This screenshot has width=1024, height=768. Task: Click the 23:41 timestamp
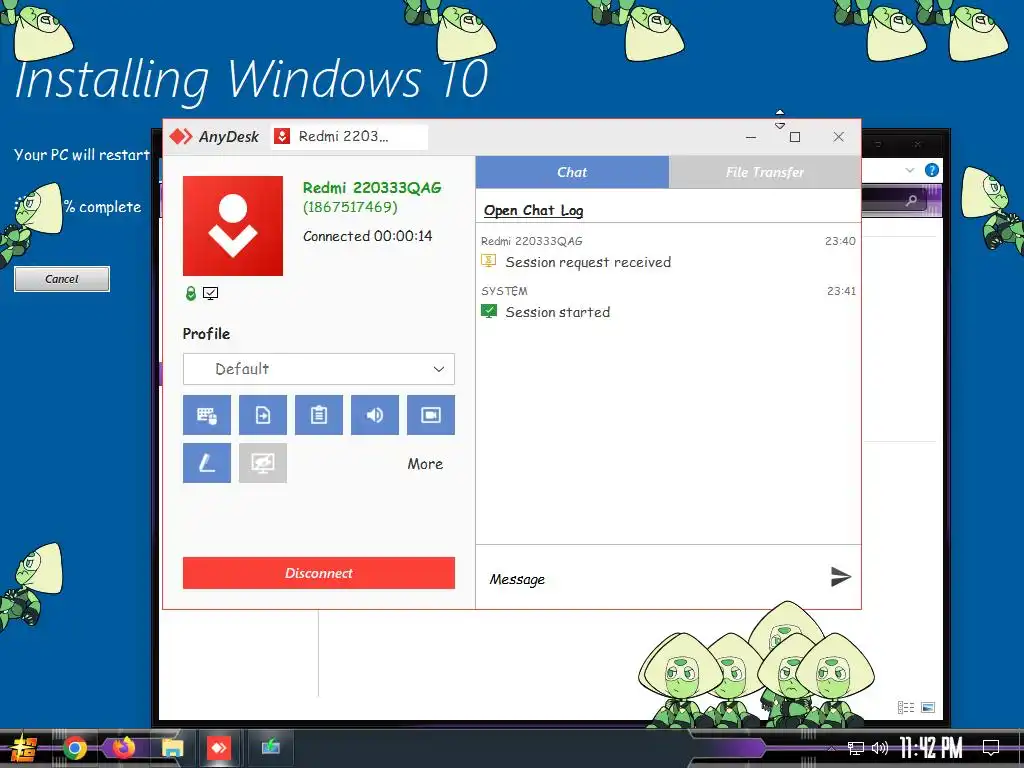[x=841, y=291]
